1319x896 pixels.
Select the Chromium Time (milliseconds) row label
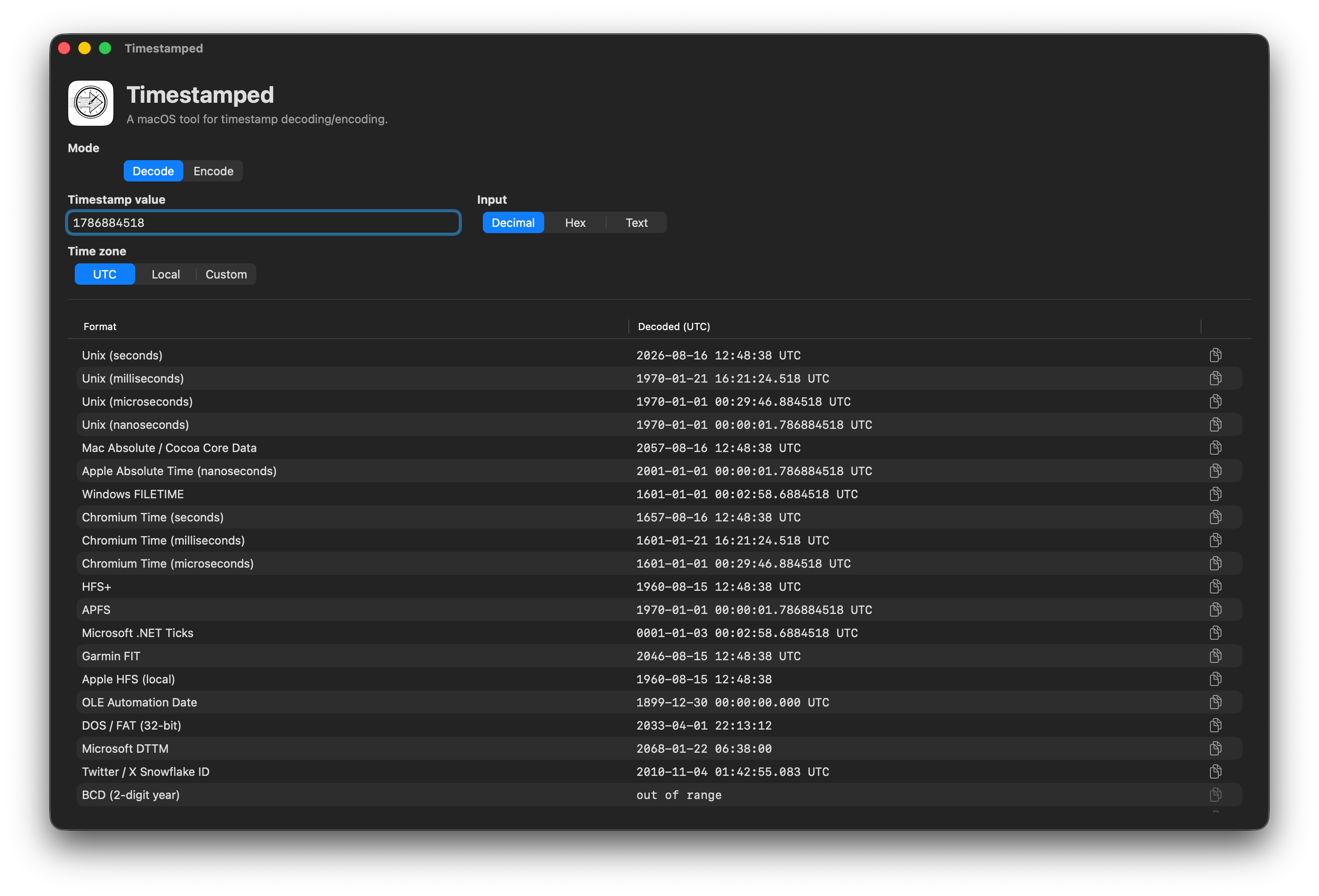point(163,540)
